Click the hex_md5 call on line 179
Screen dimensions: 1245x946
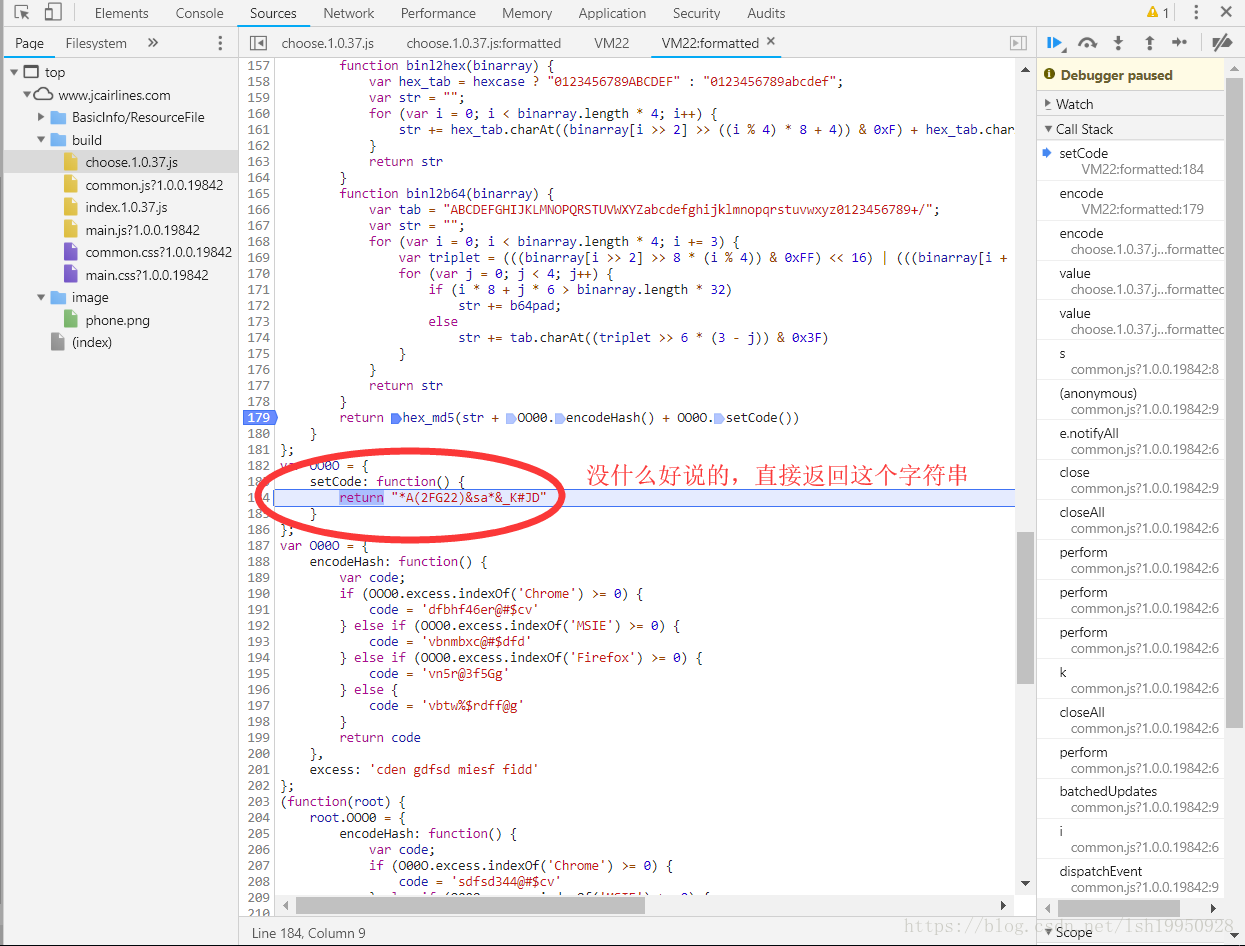(x=427, y=417)
